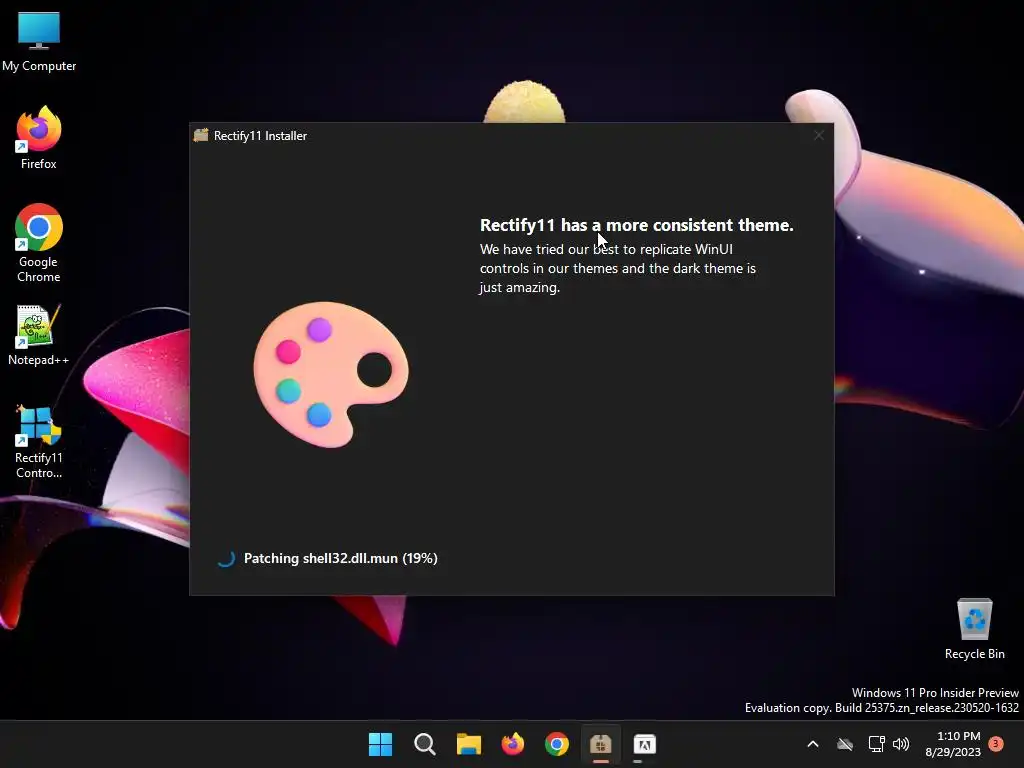Select the Google Chrome desktop shortcut
The height and width of the screenshot is (768, 1024).
coord(39,242)
